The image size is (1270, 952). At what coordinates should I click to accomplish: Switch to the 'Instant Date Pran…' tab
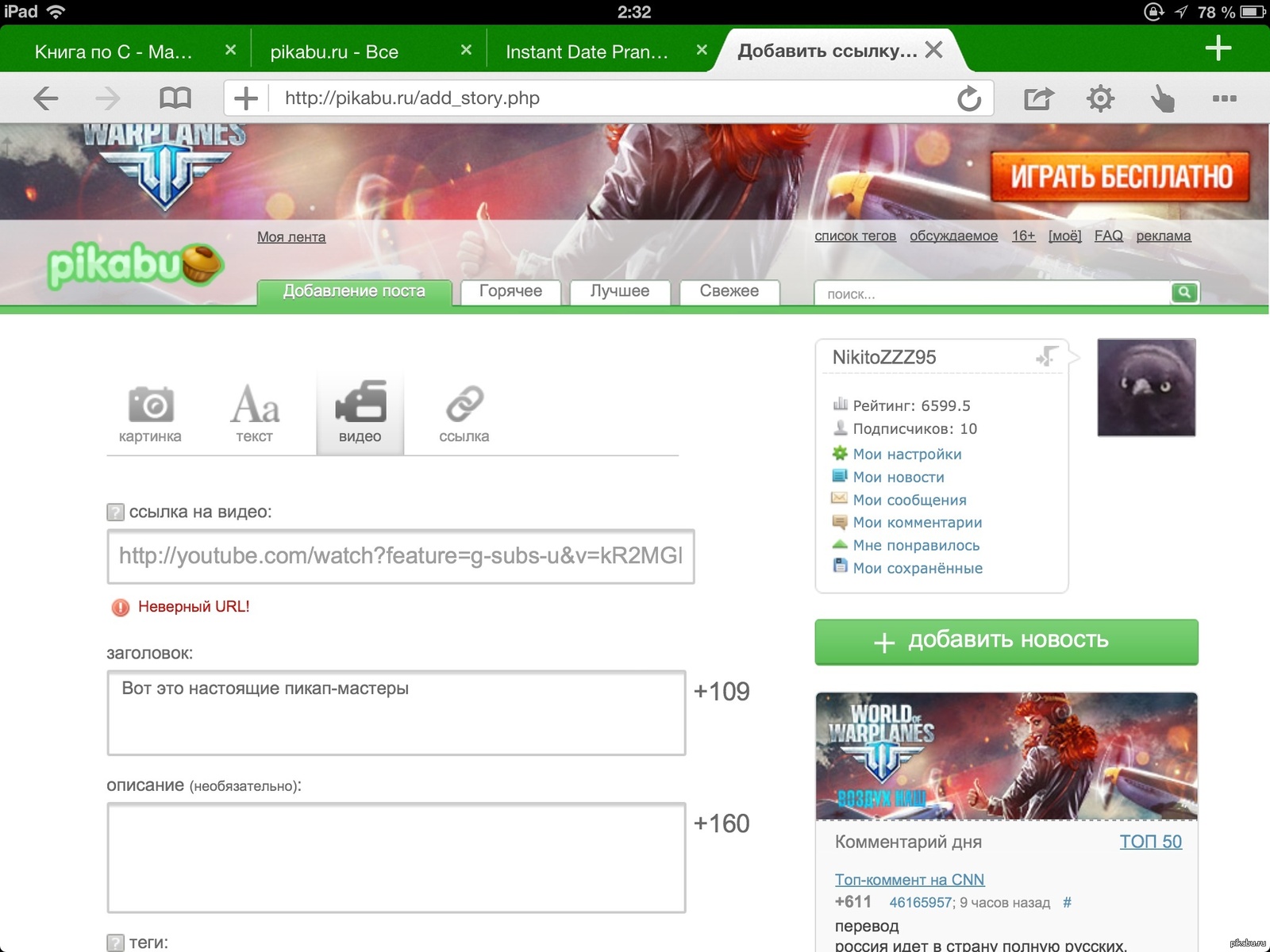pyautogui.click(x=587, y=52)
